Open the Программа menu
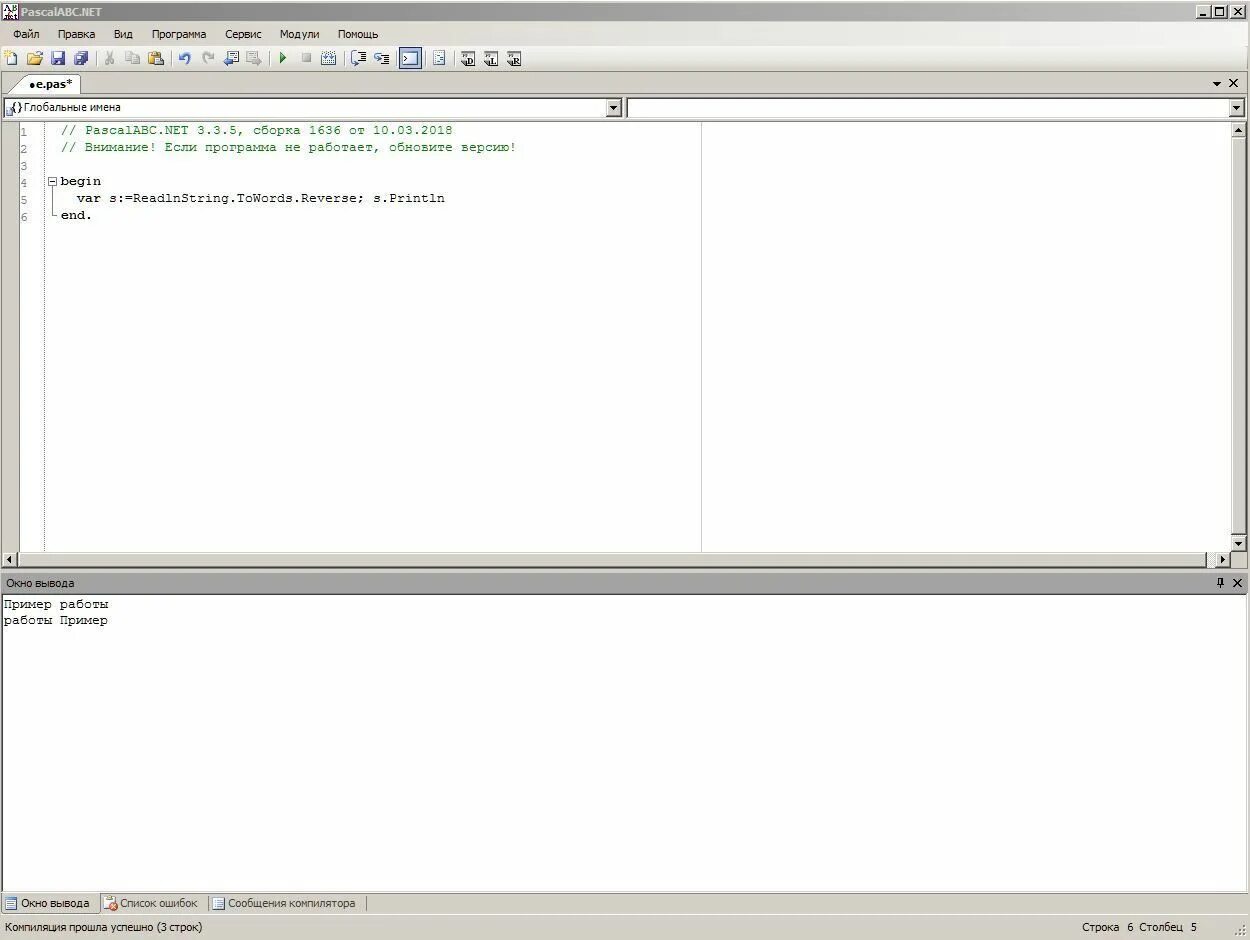The width and height of the screenshot is (1250, 940). pyautogui.click(x=179, y=34)
